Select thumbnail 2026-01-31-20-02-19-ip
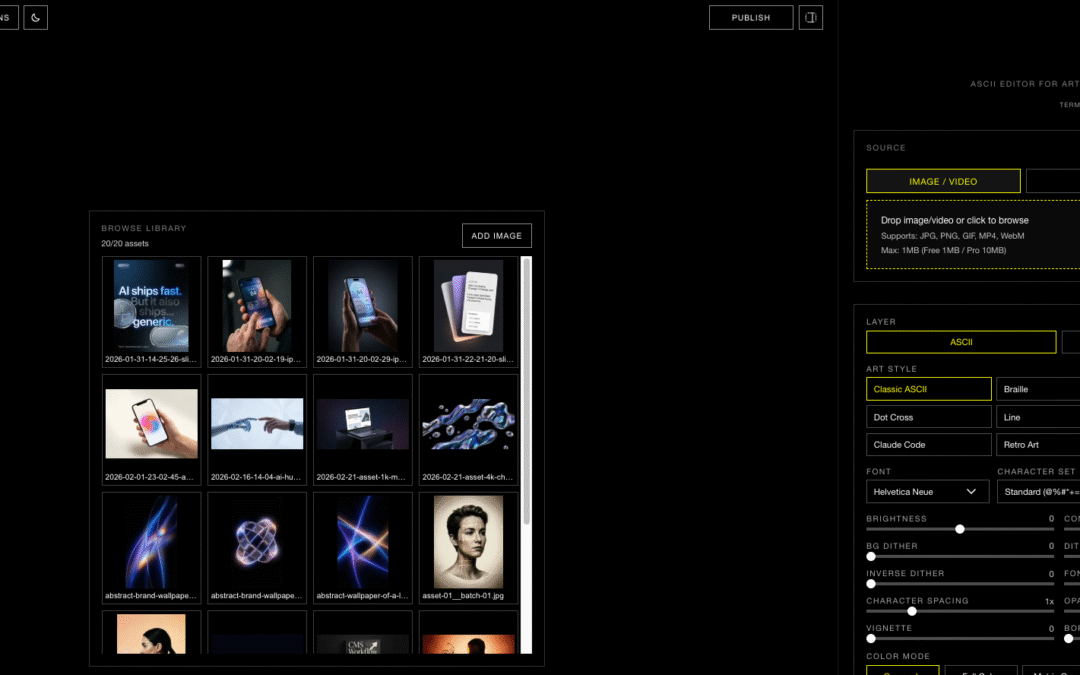1080x675 pixels. 257,312
